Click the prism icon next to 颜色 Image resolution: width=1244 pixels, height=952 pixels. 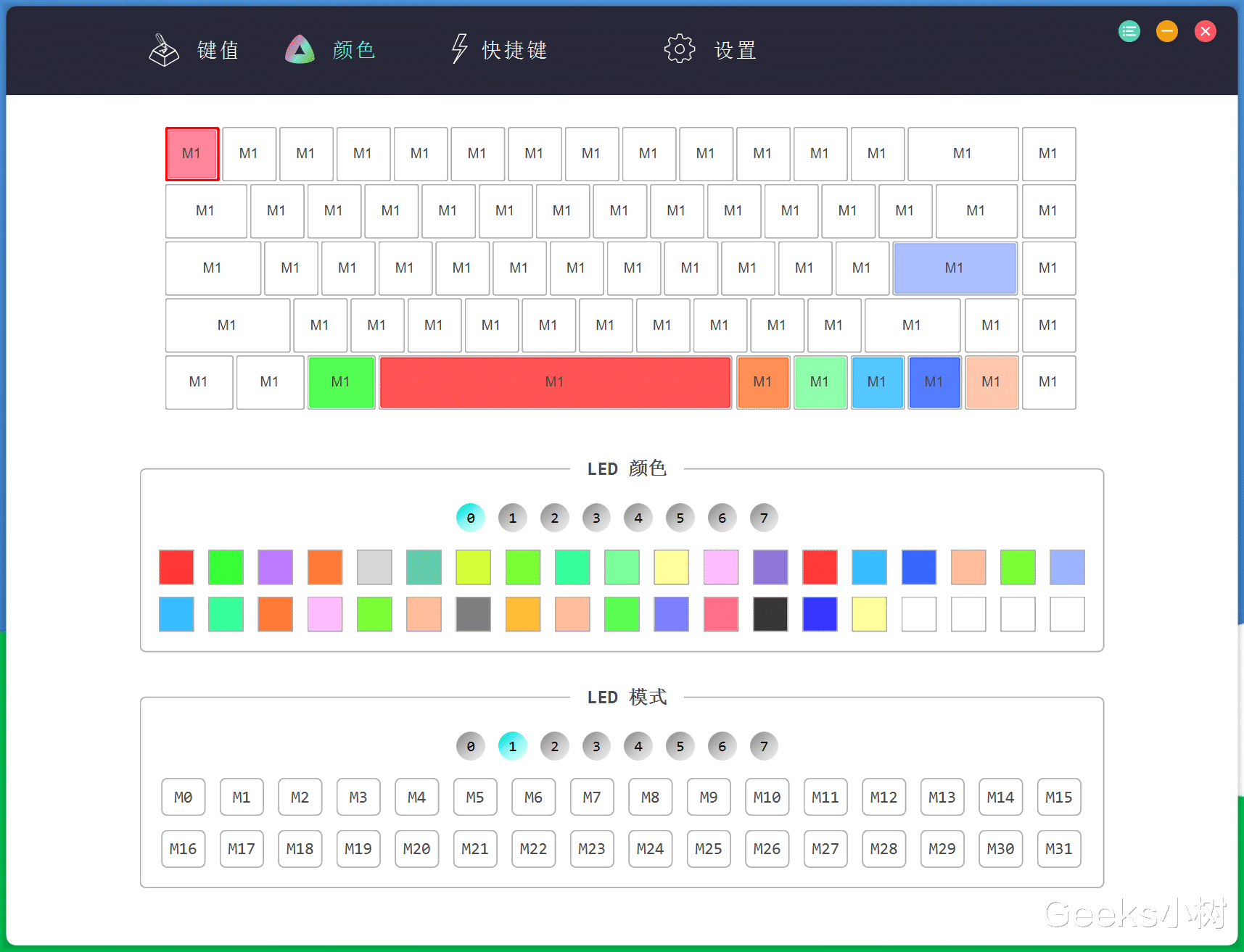[x=298, y=49]
